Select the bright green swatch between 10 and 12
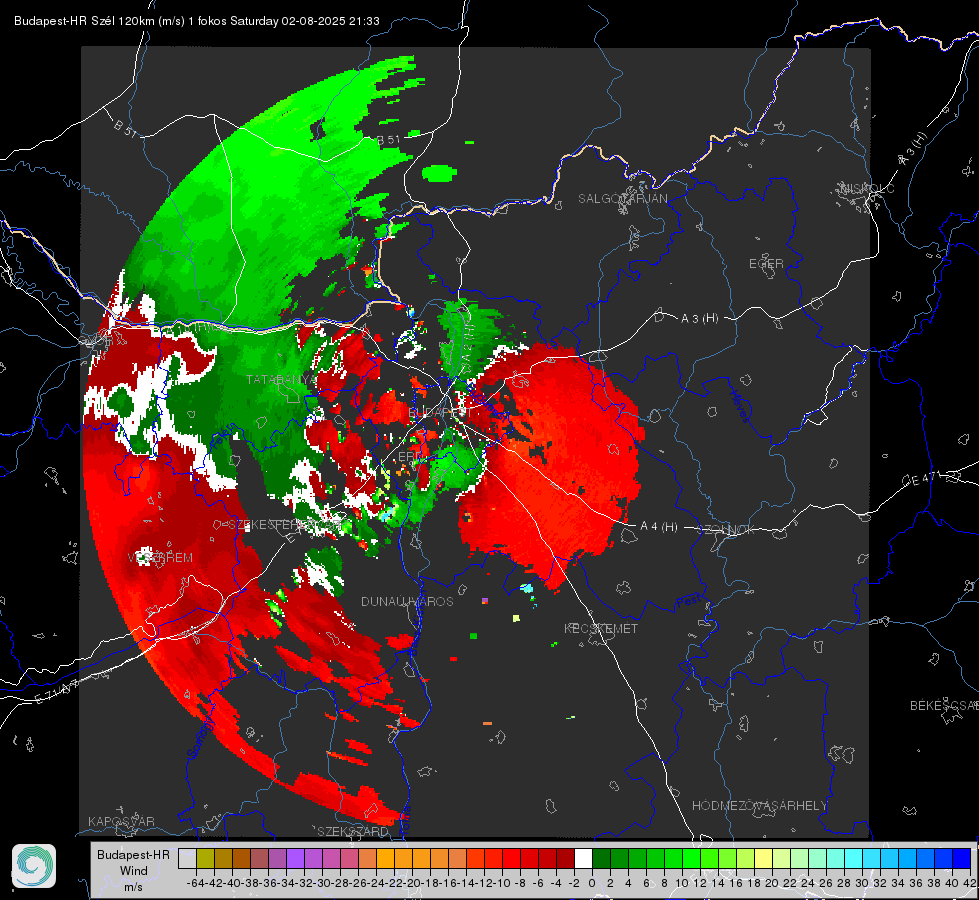 tap(691, 858)
